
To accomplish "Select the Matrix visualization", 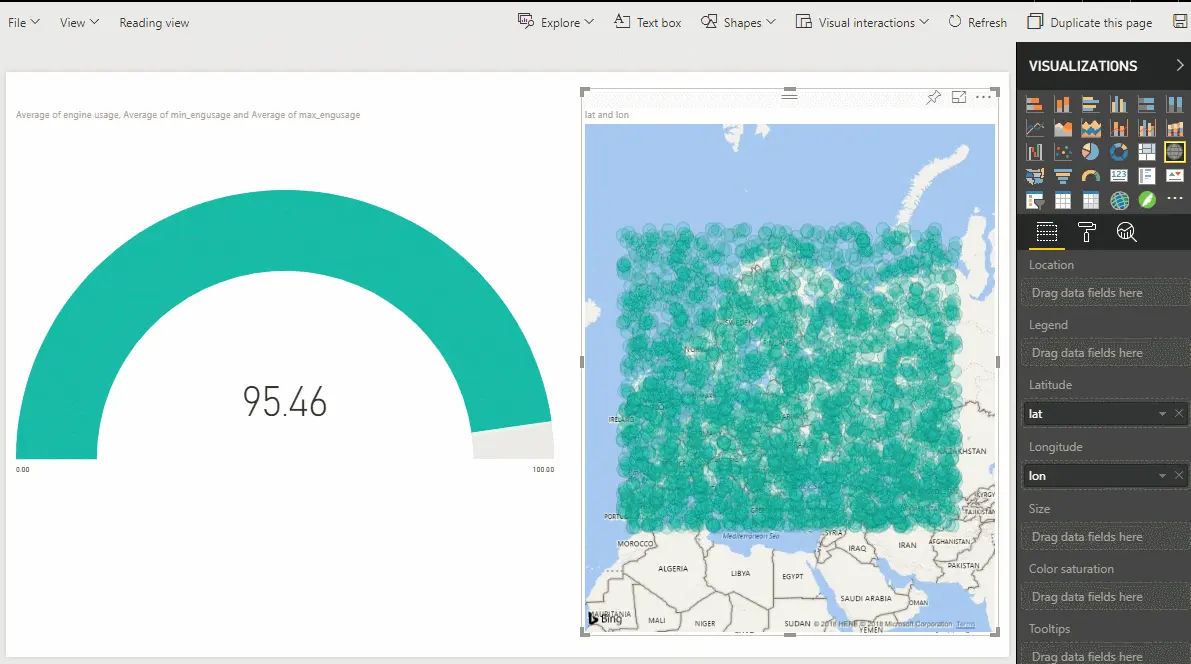I will pyautogui.click(x=1091, y=201).
